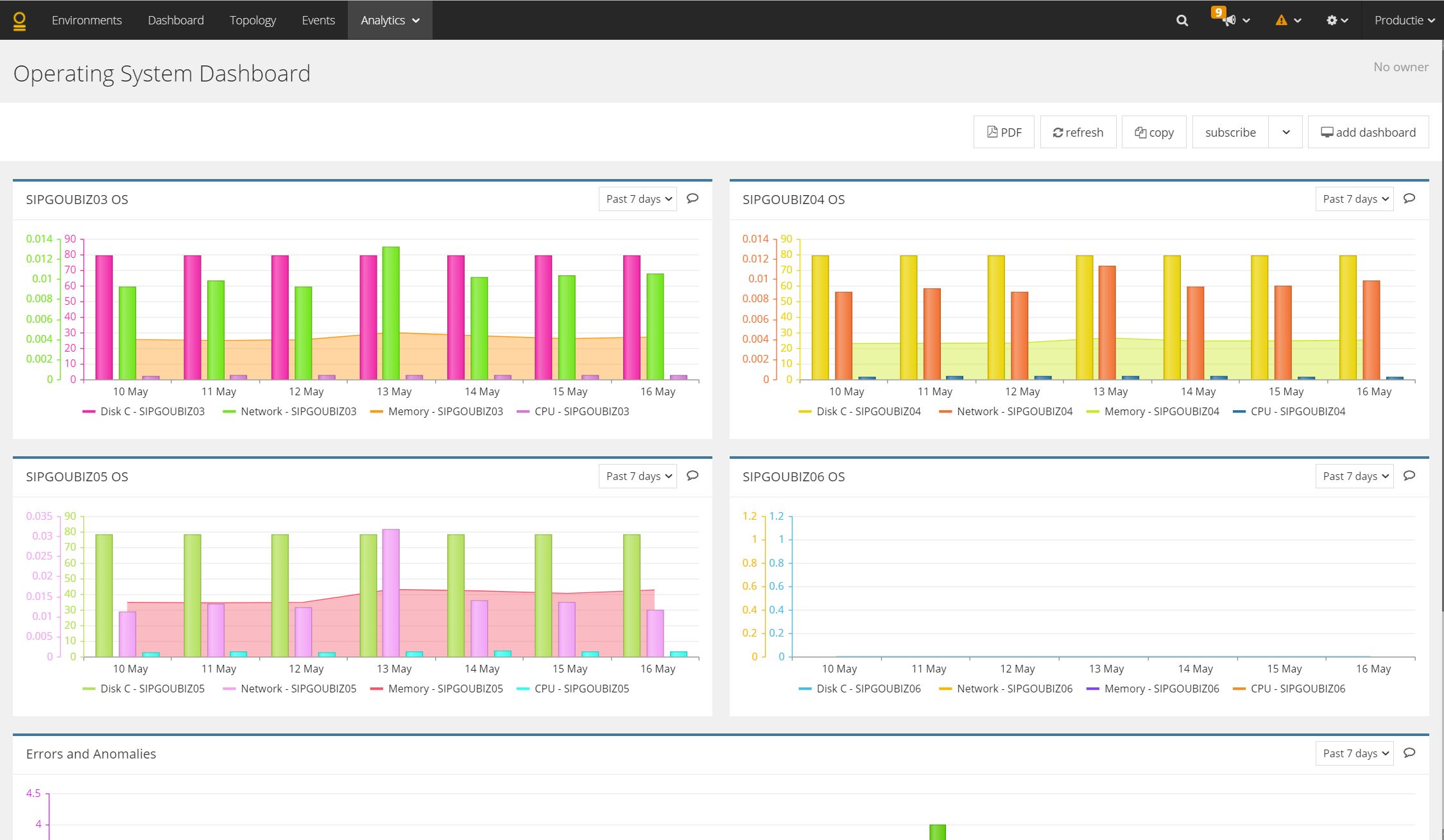Export the dashboard as PDF
Image resolution: width=1444 pixels, height=840 pixels.
1004,132
